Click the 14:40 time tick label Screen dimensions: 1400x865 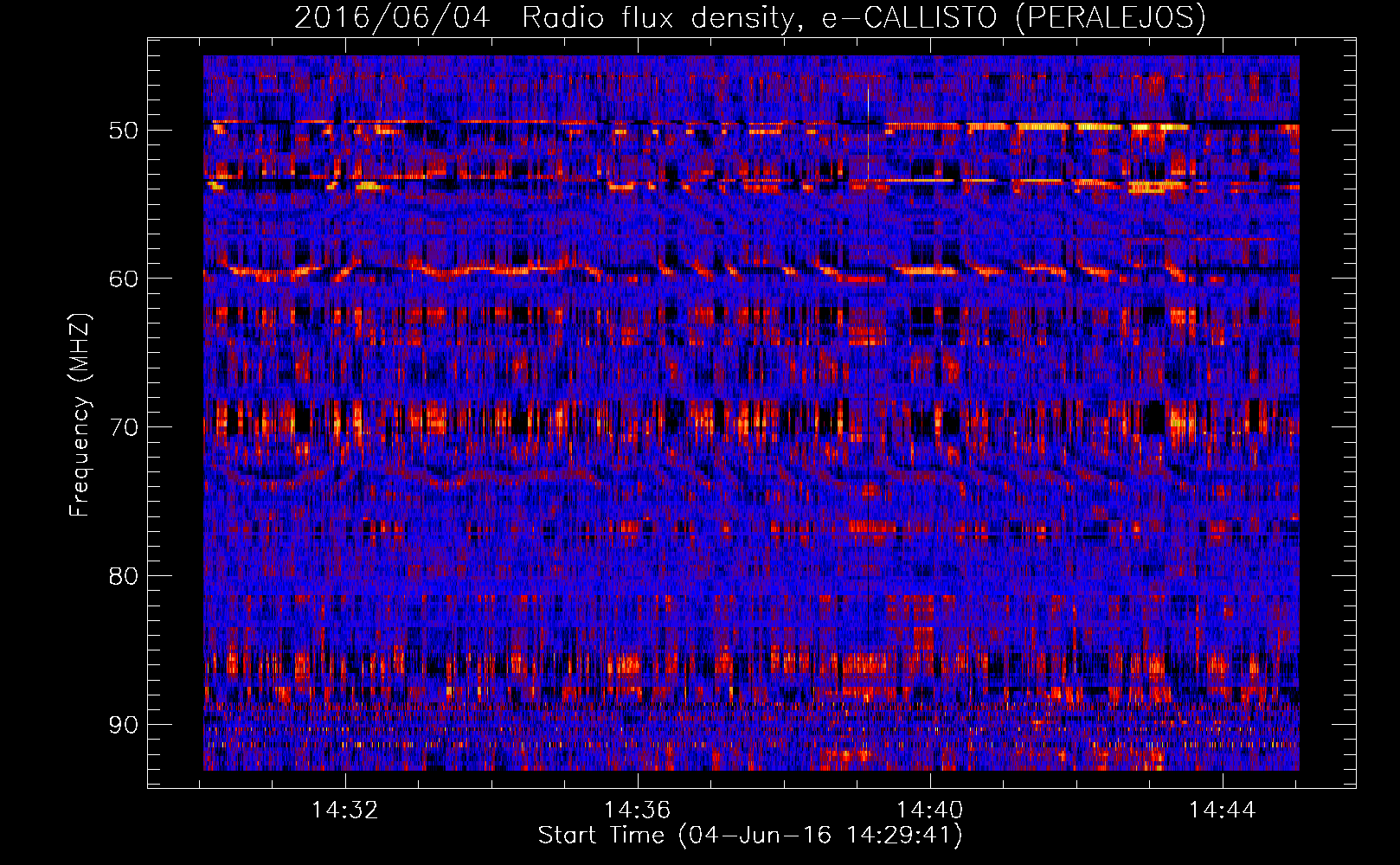[930, 811]
